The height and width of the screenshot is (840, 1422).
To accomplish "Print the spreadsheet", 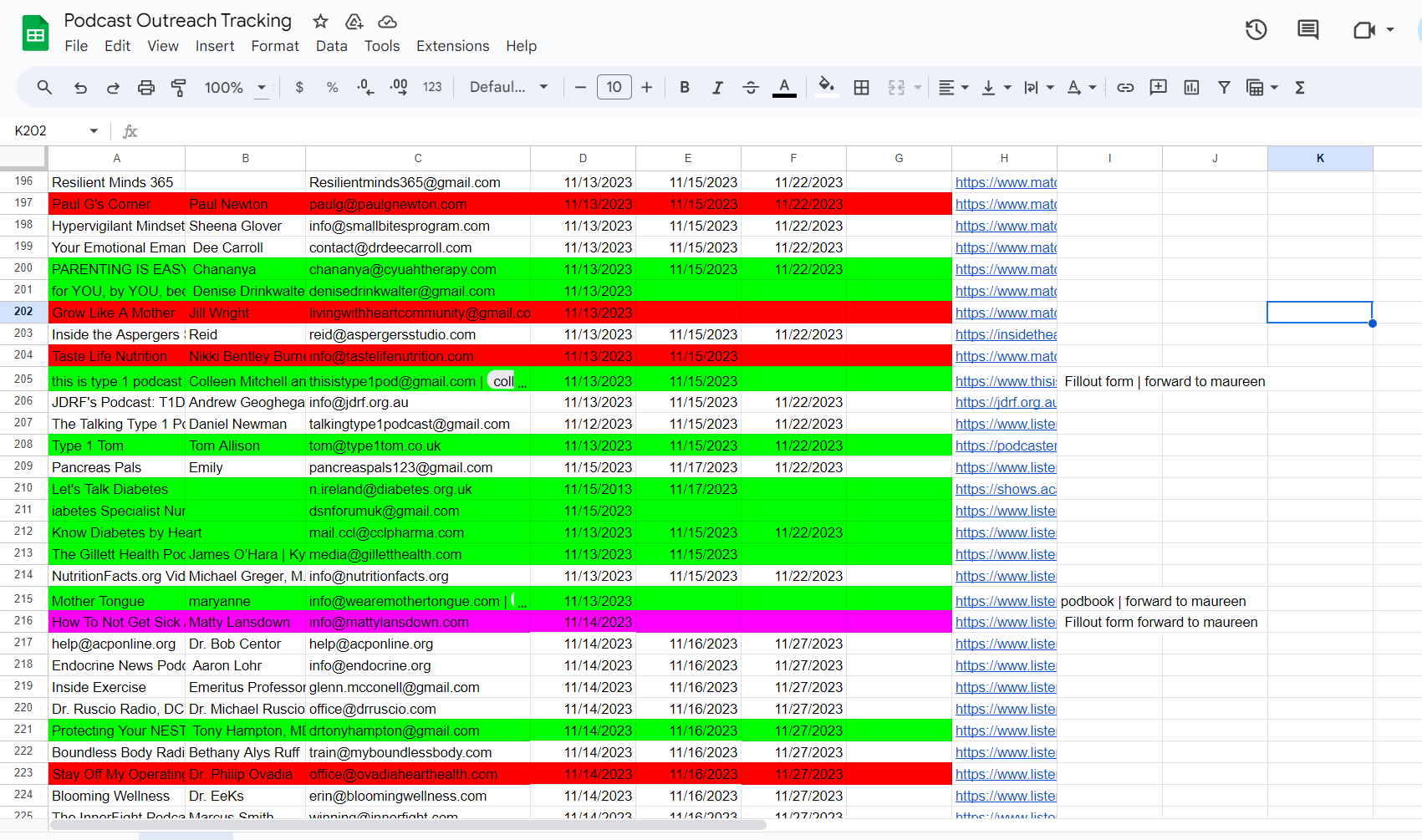I will coord(146,87).
